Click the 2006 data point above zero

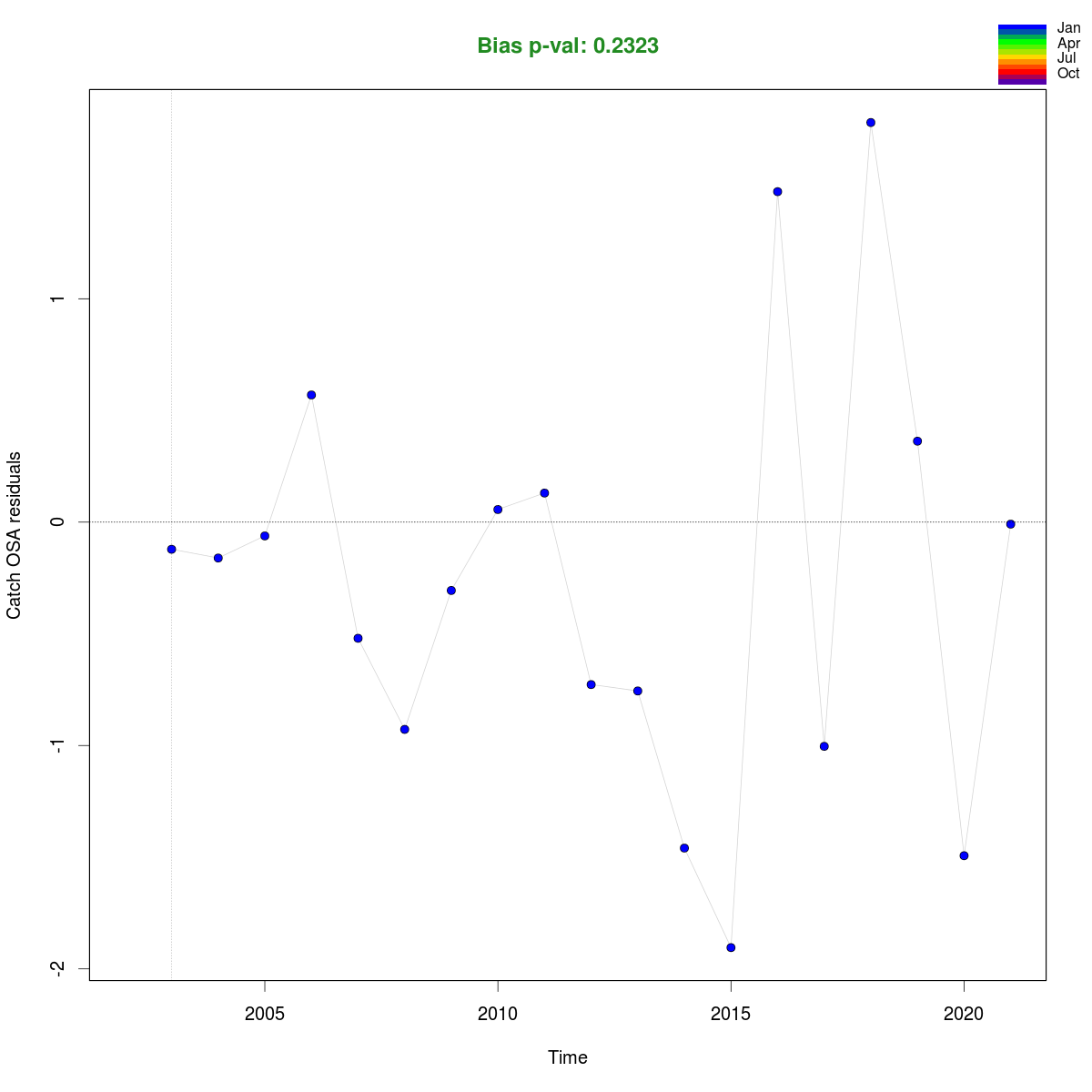click(x=311, y=395)
